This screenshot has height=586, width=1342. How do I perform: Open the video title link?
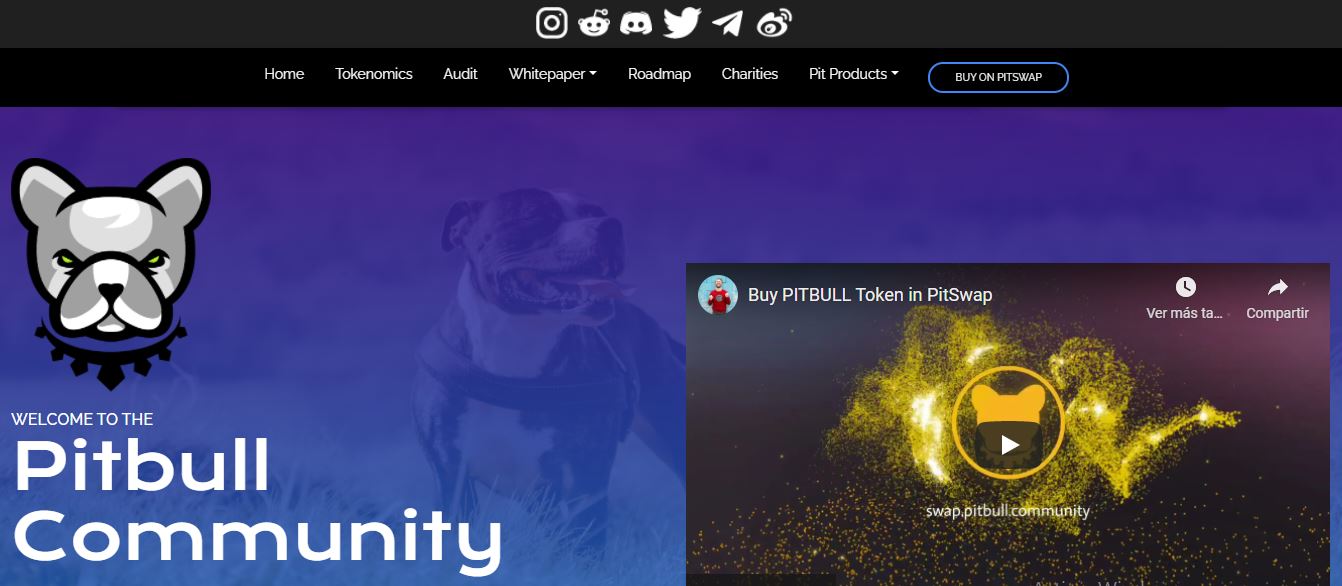(870, 295)
